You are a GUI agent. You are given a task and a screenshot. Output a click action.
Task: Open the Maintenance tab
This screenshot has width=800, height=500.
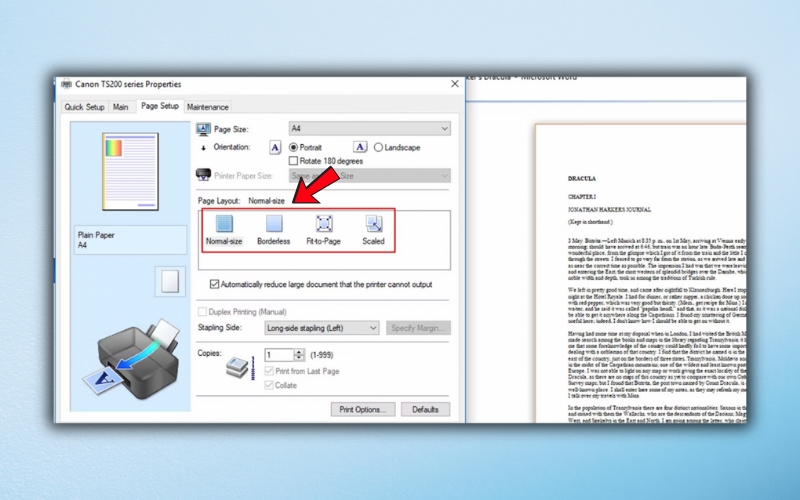(x=208, y=107)
